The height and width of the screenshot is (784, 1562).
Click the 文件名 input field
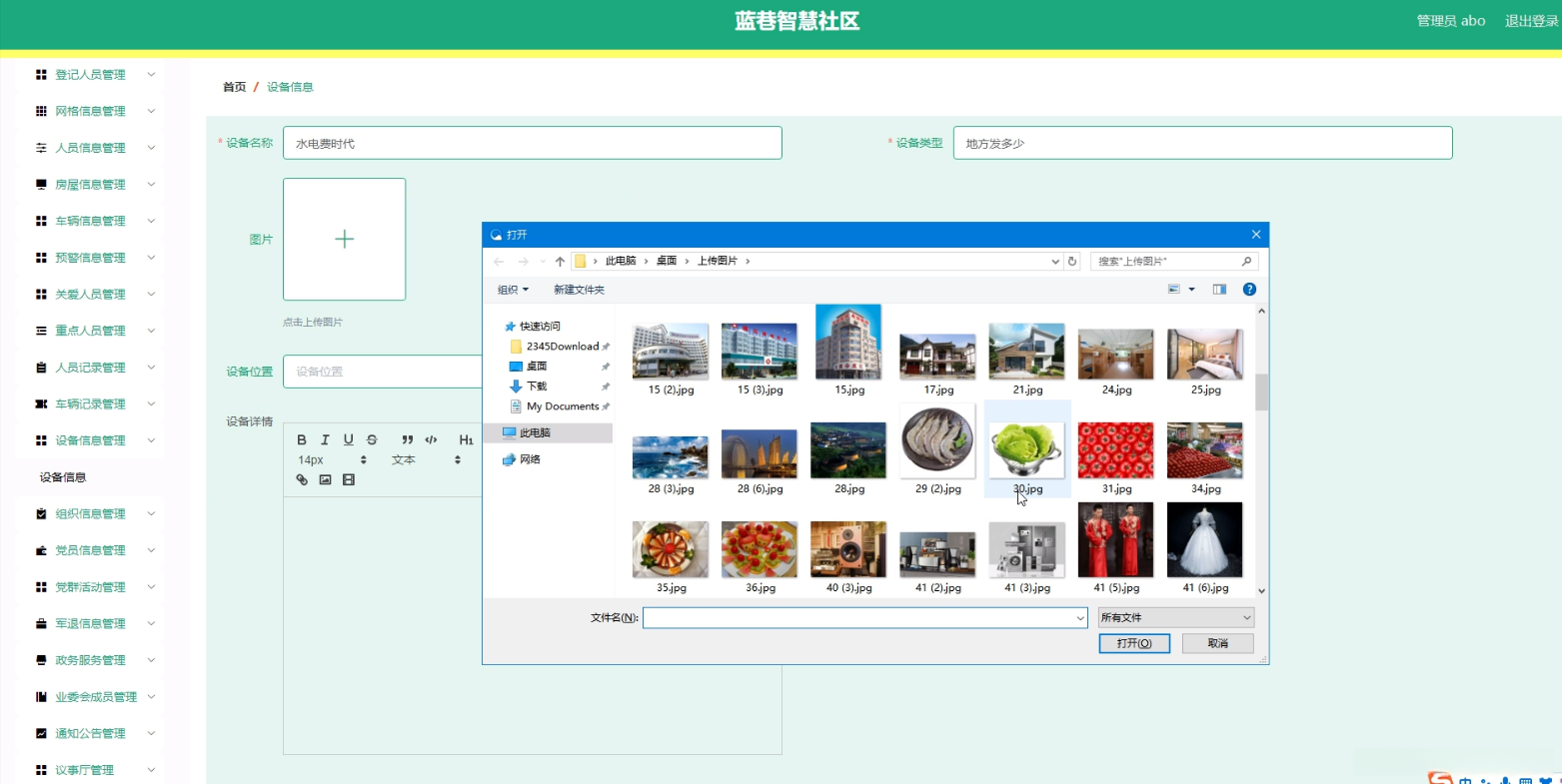coord(865,618)
